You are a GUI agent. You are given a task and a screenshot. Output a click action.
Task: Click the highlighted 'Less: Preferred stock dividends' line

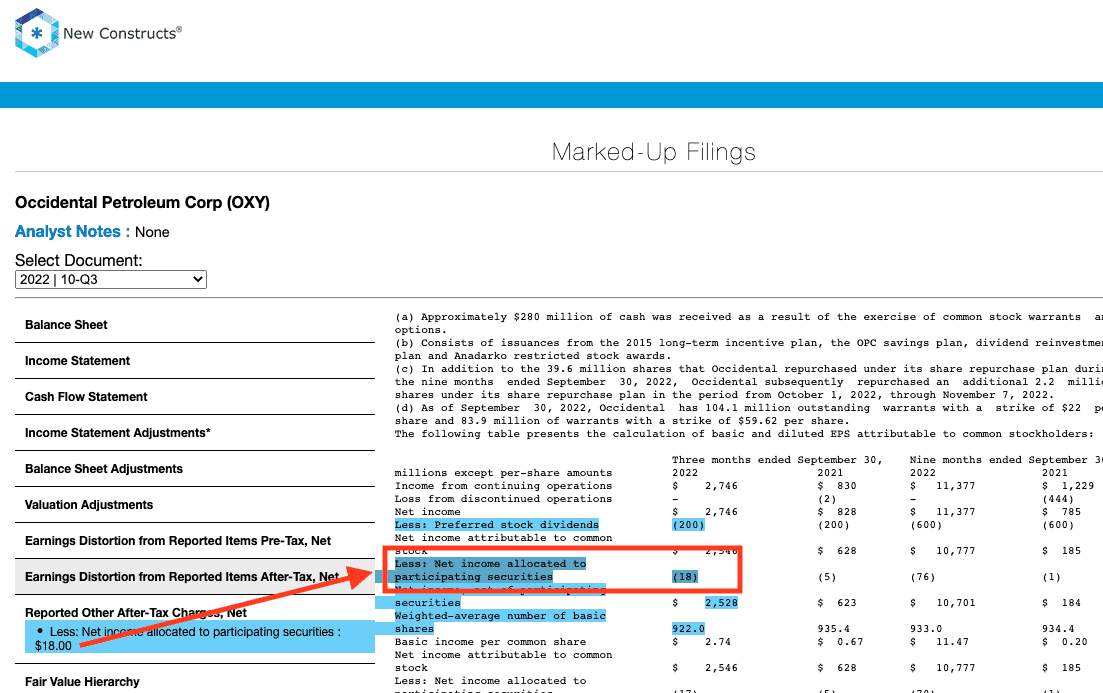[x=497, y=525]
